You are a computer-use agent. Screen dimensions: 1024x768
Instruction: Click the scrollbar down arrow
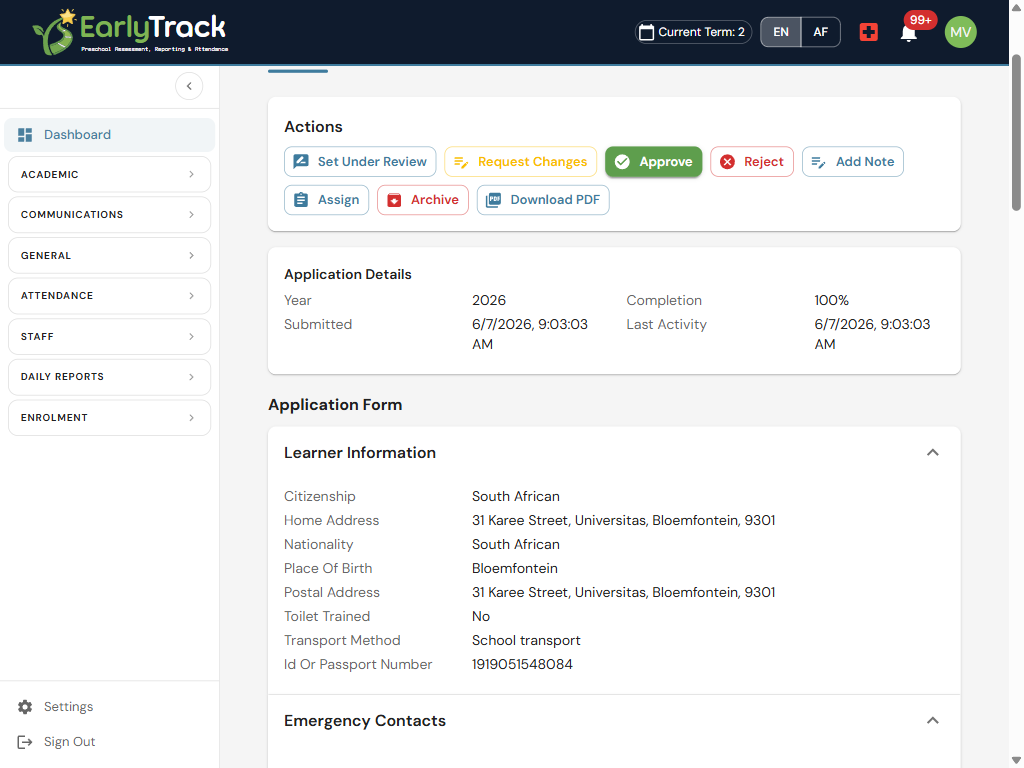click(x=1016, y=760)
